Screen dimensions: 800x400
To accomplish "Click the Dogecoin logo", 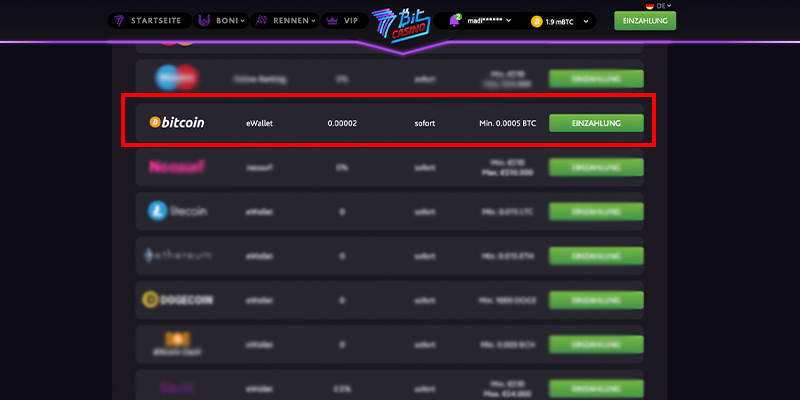I will point(178,300).
